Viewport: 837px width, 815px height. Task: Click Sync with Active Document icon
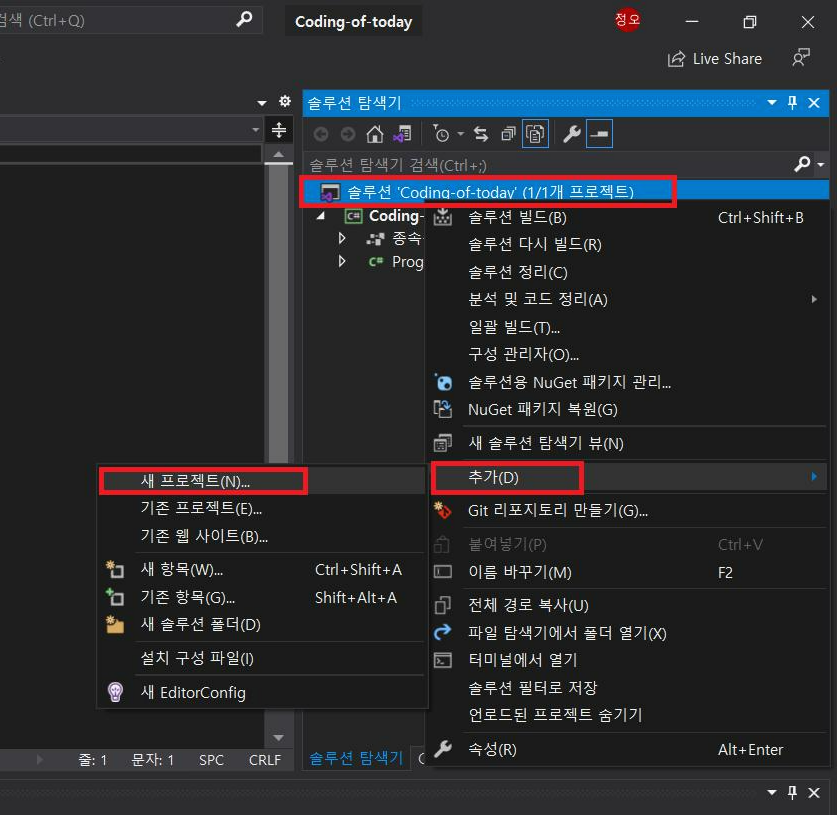481,134
